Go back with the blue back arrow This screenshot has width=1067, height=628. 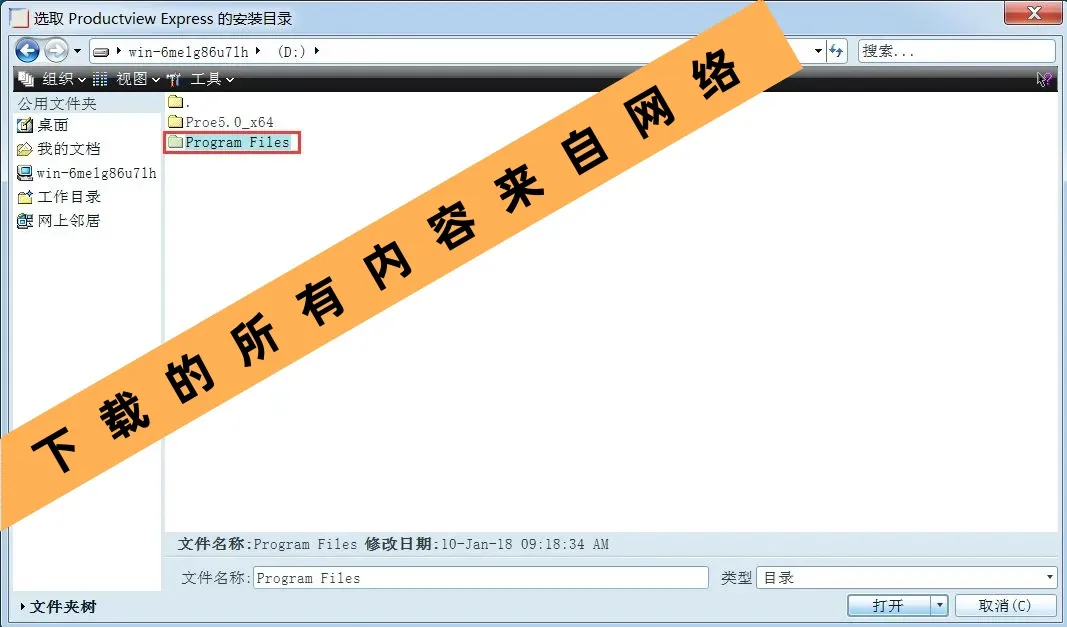click(x=27, y=50)
